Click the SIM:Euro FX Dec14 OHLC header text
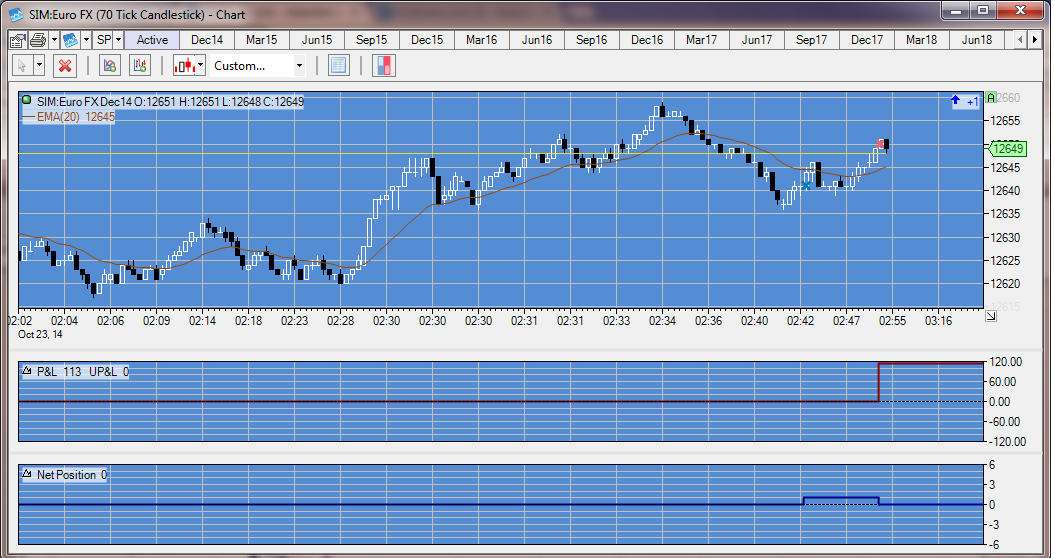The width and height of the screenshot is (1054, 558). [170, 102]
